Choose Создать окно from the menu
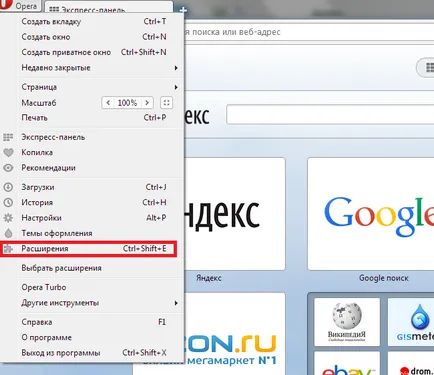This screenshot has height=375, width=434. point(92,37)
